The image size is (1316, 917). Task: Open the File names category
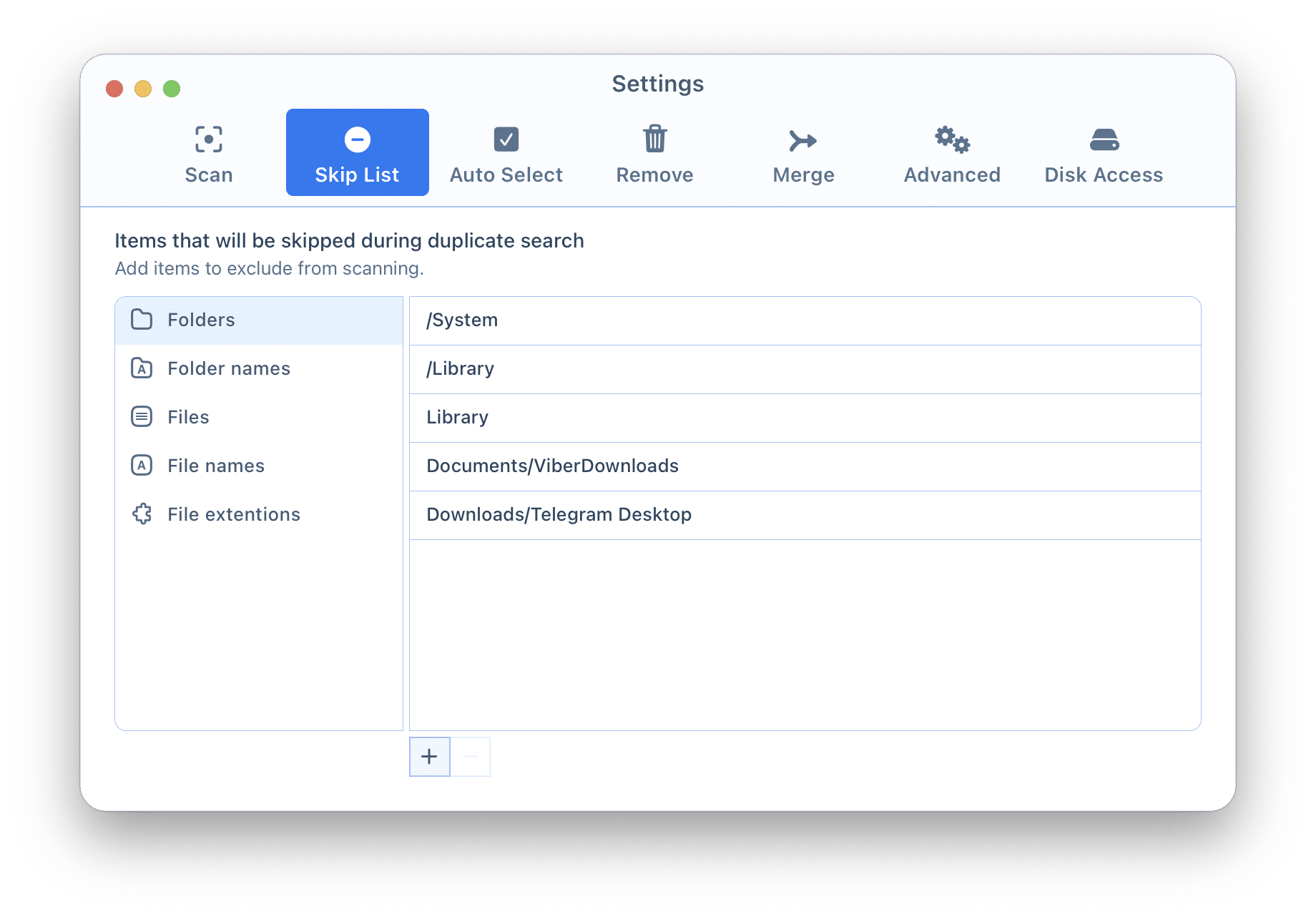tap(215, 466)
